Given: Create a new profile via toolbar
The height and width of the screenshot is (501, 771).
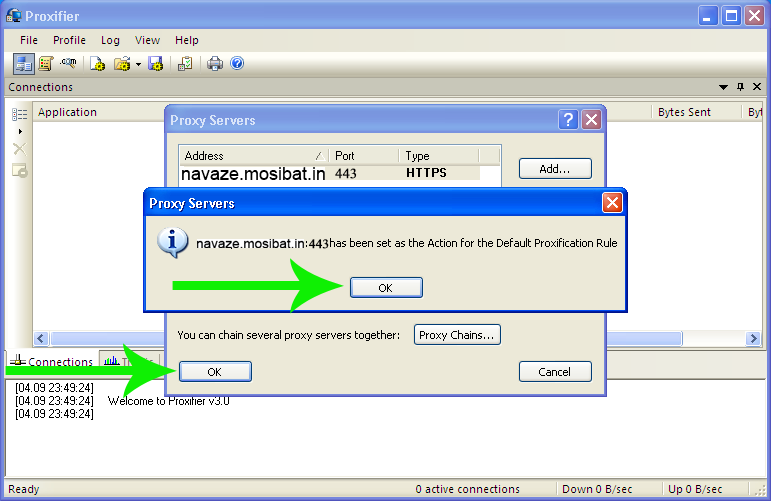Looking at the screenshot, I should tap(97, 64).
